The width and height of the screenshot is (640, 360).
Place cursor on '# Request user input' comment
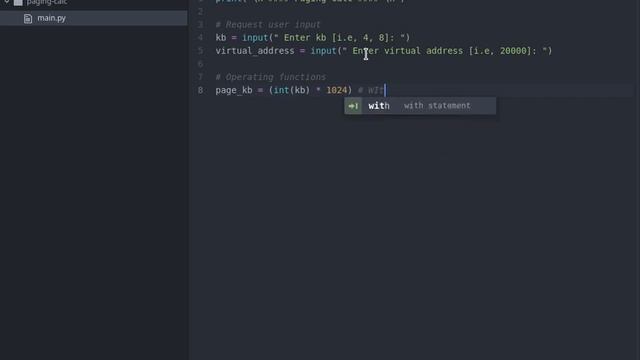click(x=268, y=24)
